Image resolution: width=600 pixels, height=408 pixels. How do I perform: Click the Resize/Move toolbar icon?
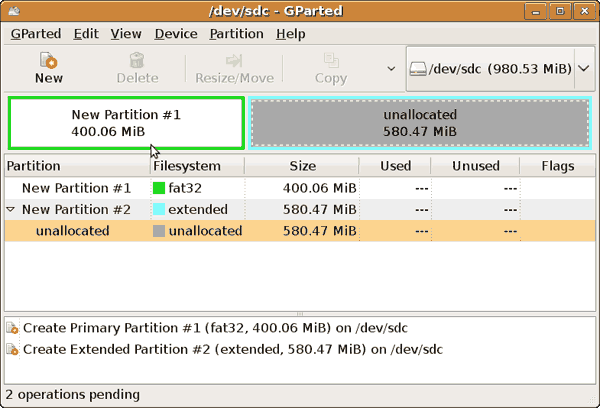234,60
